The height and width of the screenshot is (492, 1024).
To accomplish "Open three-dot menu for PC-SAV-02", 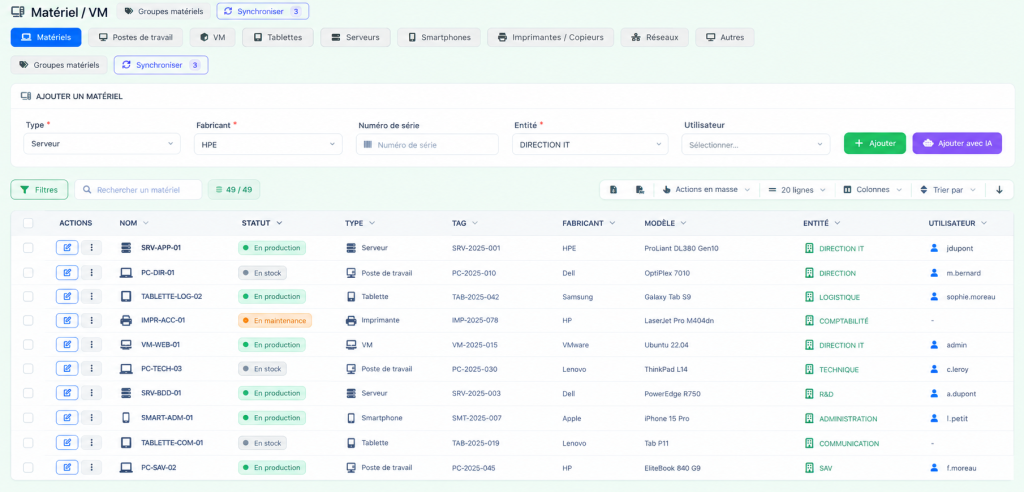I will [91, 467].
